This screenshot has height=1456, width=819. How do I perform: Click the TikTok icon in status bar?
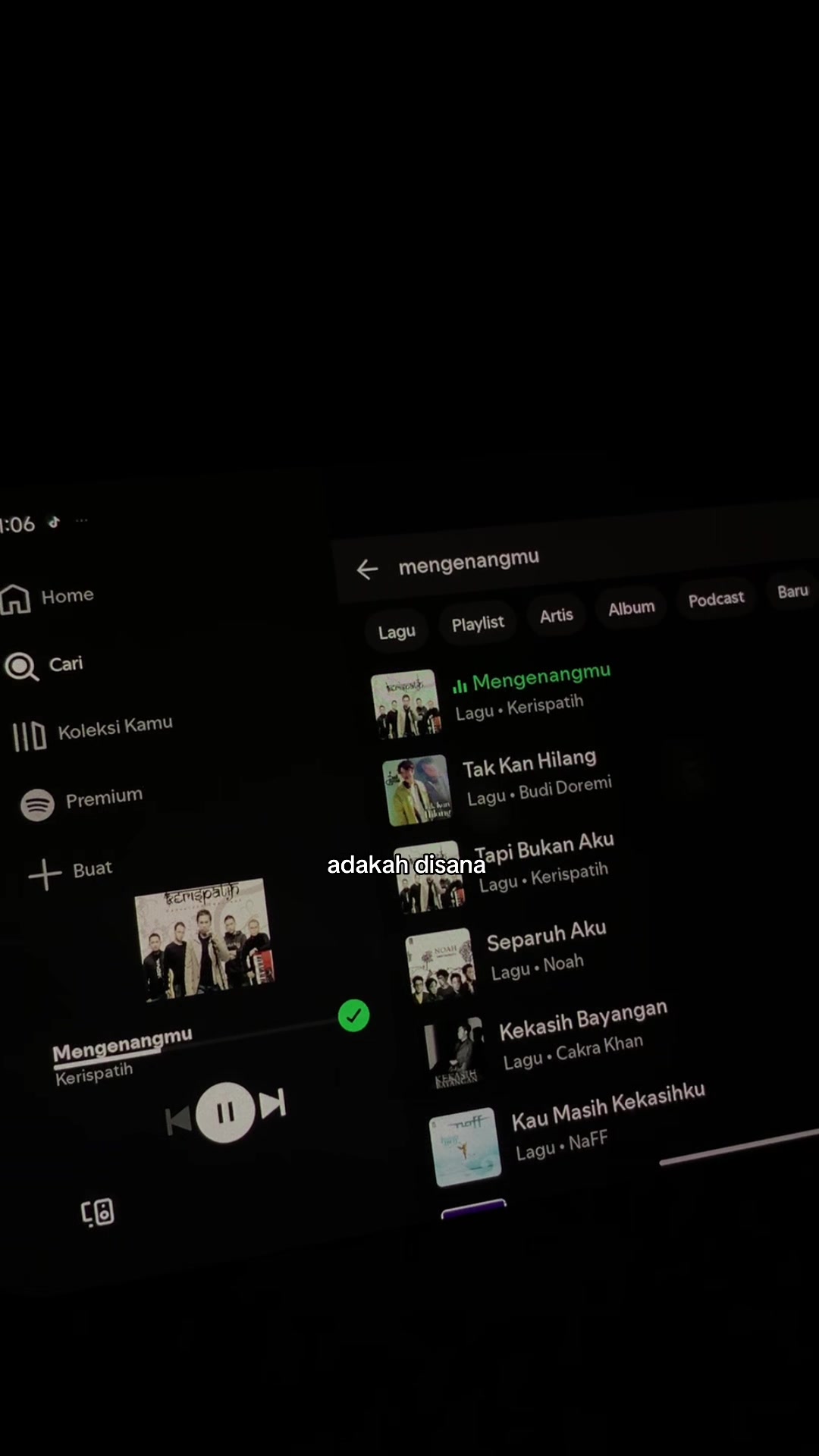pos(54,522)
